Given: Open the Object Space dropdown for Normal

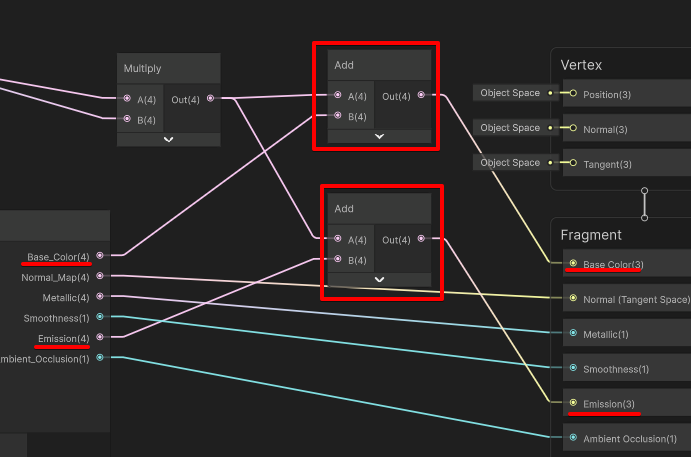Looking at the screenshot, I should pos(509,128).
